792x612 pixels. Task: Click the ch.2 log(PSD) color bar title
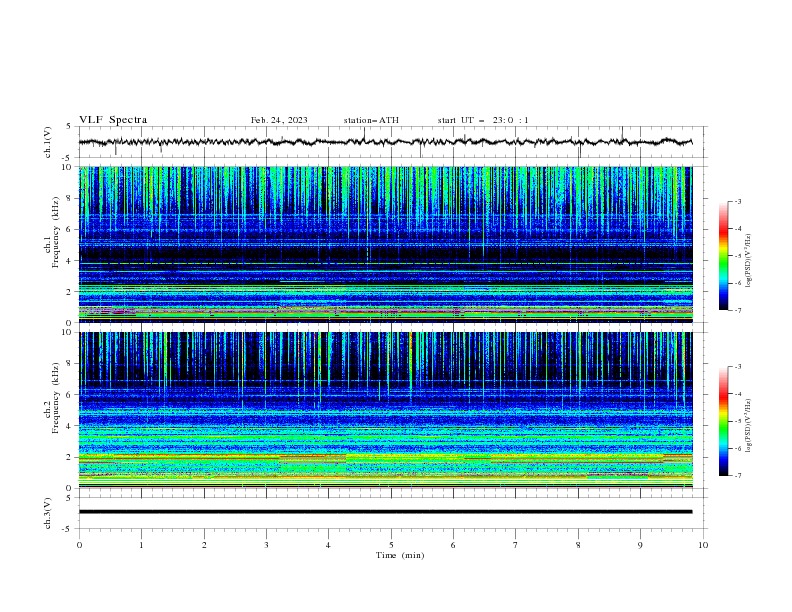click(x=749, y=426)
